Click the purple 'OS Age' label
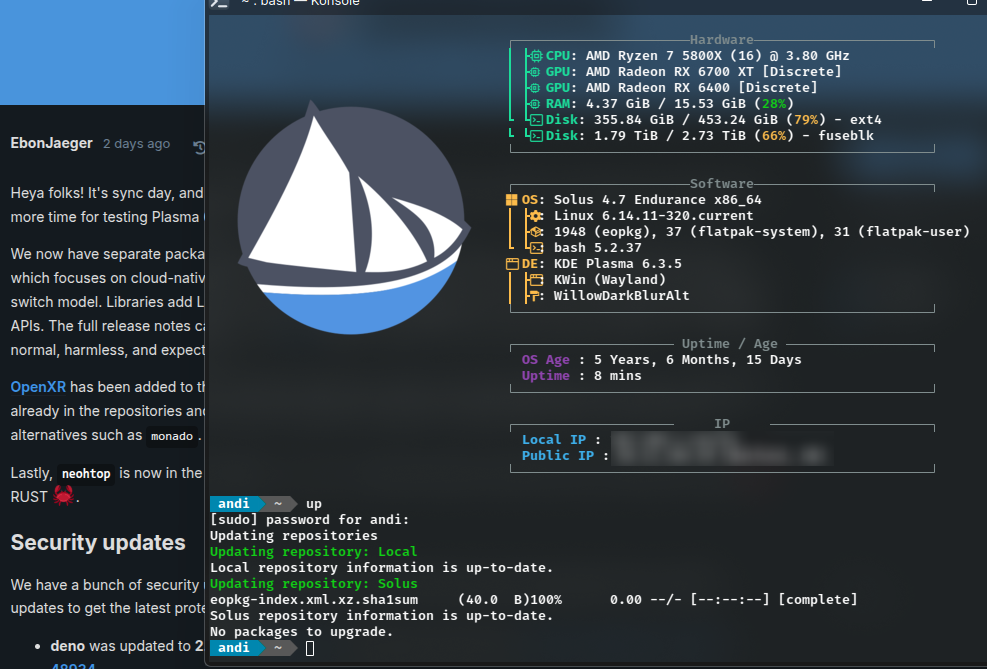The width and height of the screenshot is (987, 669). [546, 359]
